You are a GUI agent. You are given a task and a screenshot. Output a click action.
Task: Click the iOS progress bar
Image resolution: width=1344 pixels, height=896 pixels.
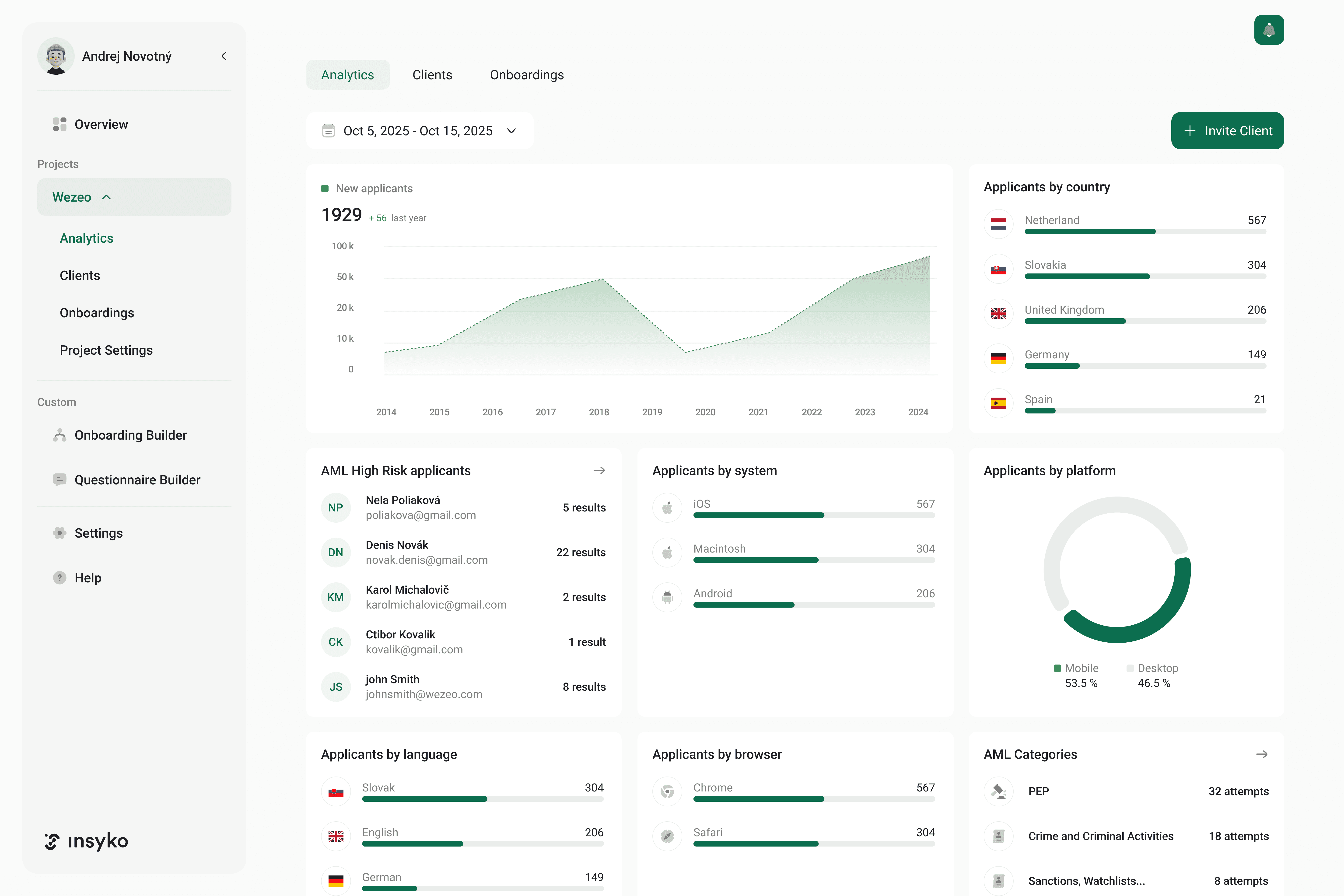814,515
